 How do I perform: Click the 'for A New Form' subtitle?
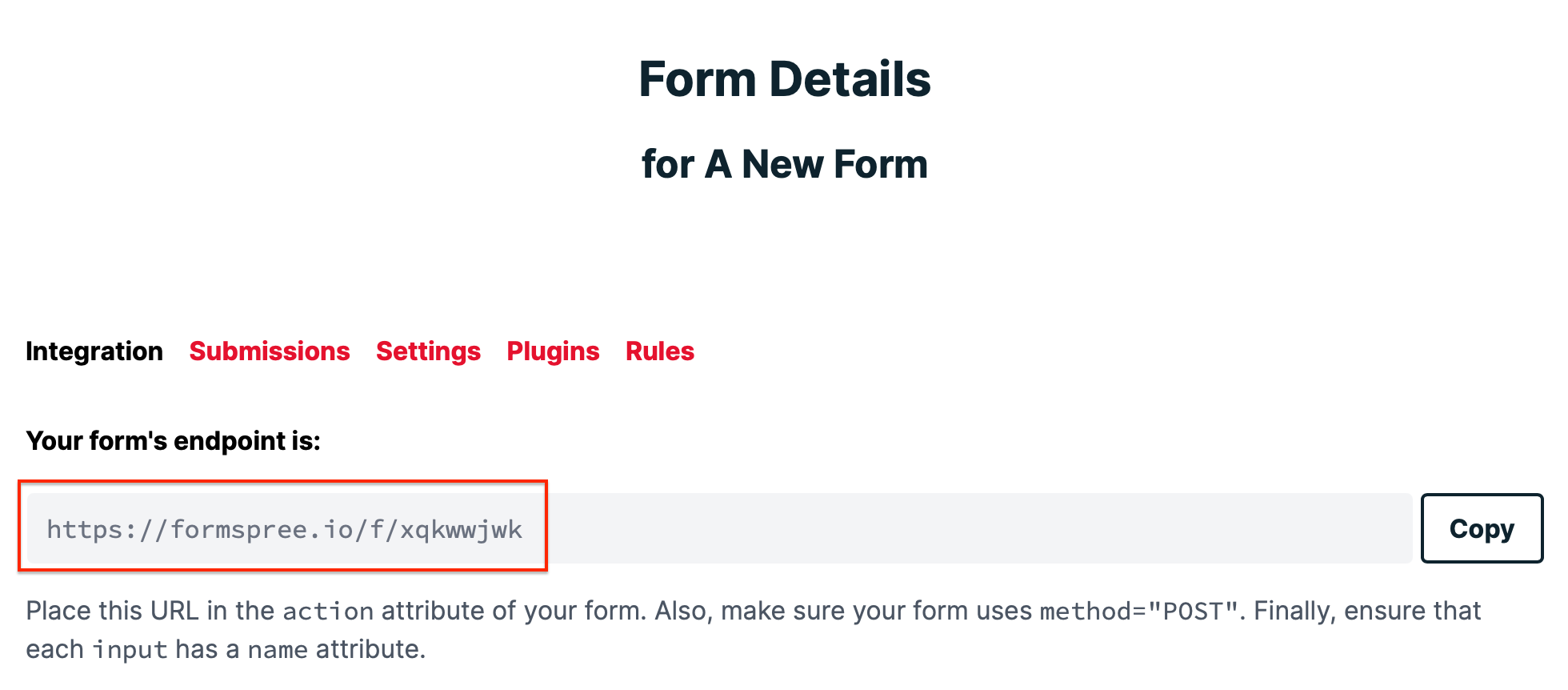pos(784,164)
